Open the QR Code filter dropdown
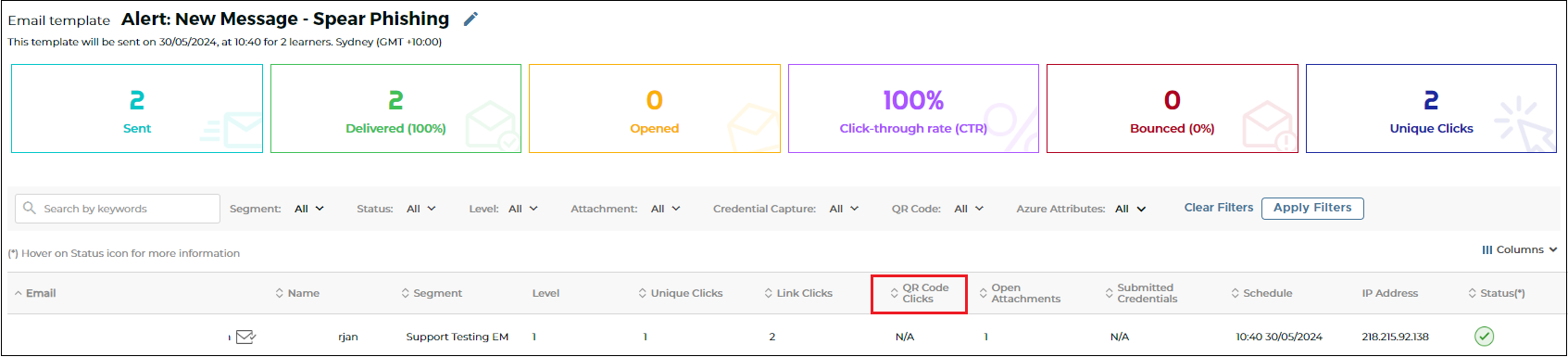 (969, 209)
